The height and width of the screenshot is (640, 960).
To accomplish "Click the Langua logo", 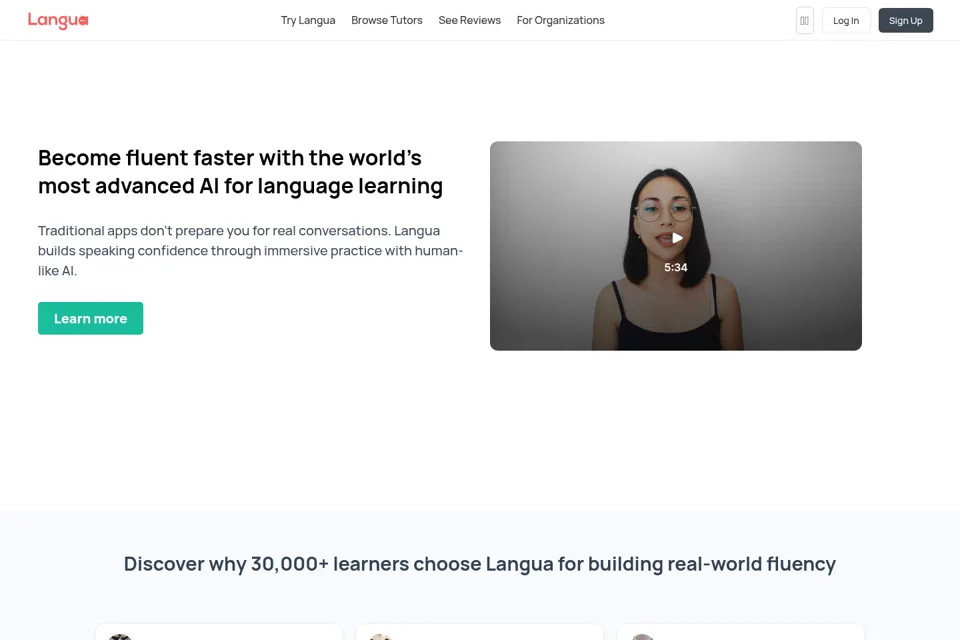I will pos(58,20).
